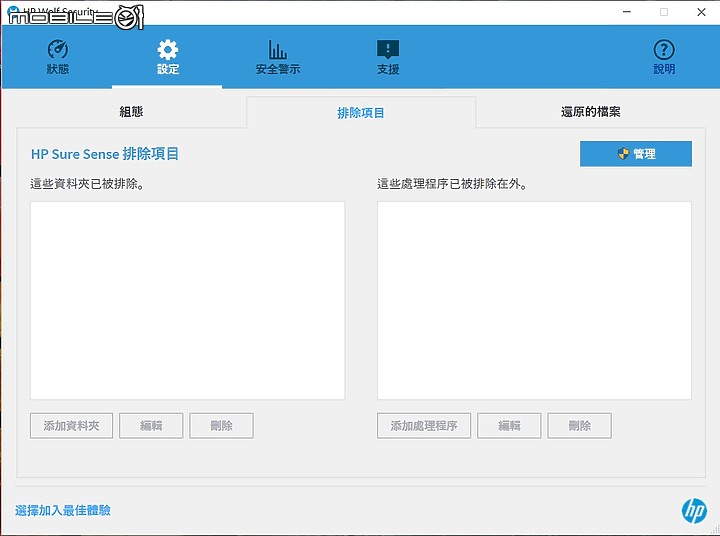This screenshot has width=720, height=536.
Task: Click 編輯 button under excluded folders list
Action: pyautogui.click(x=151, y=426)
